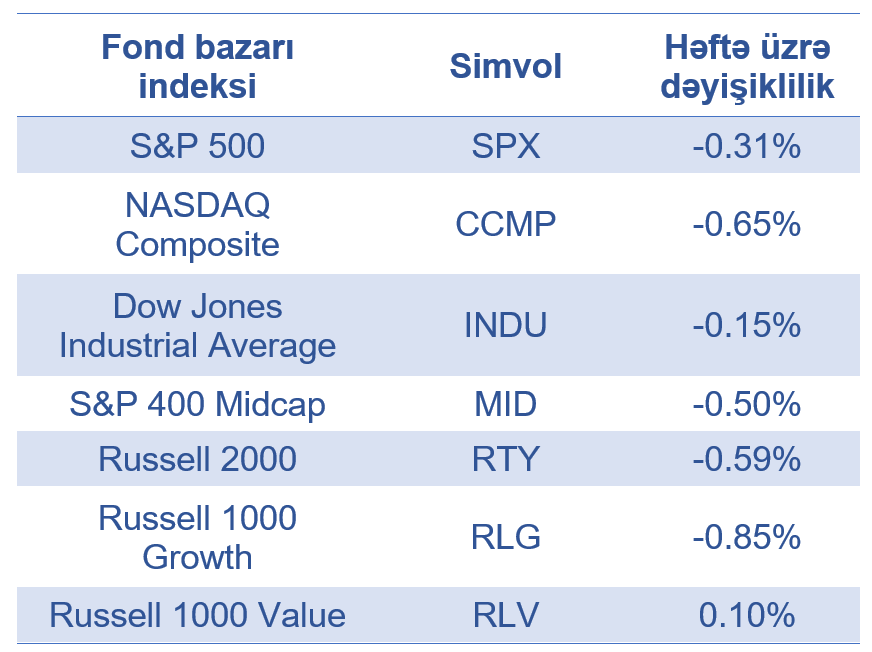This screenshot has width=872, height=652.
Task: Select the INDU symbol cell
Action: 505,326
